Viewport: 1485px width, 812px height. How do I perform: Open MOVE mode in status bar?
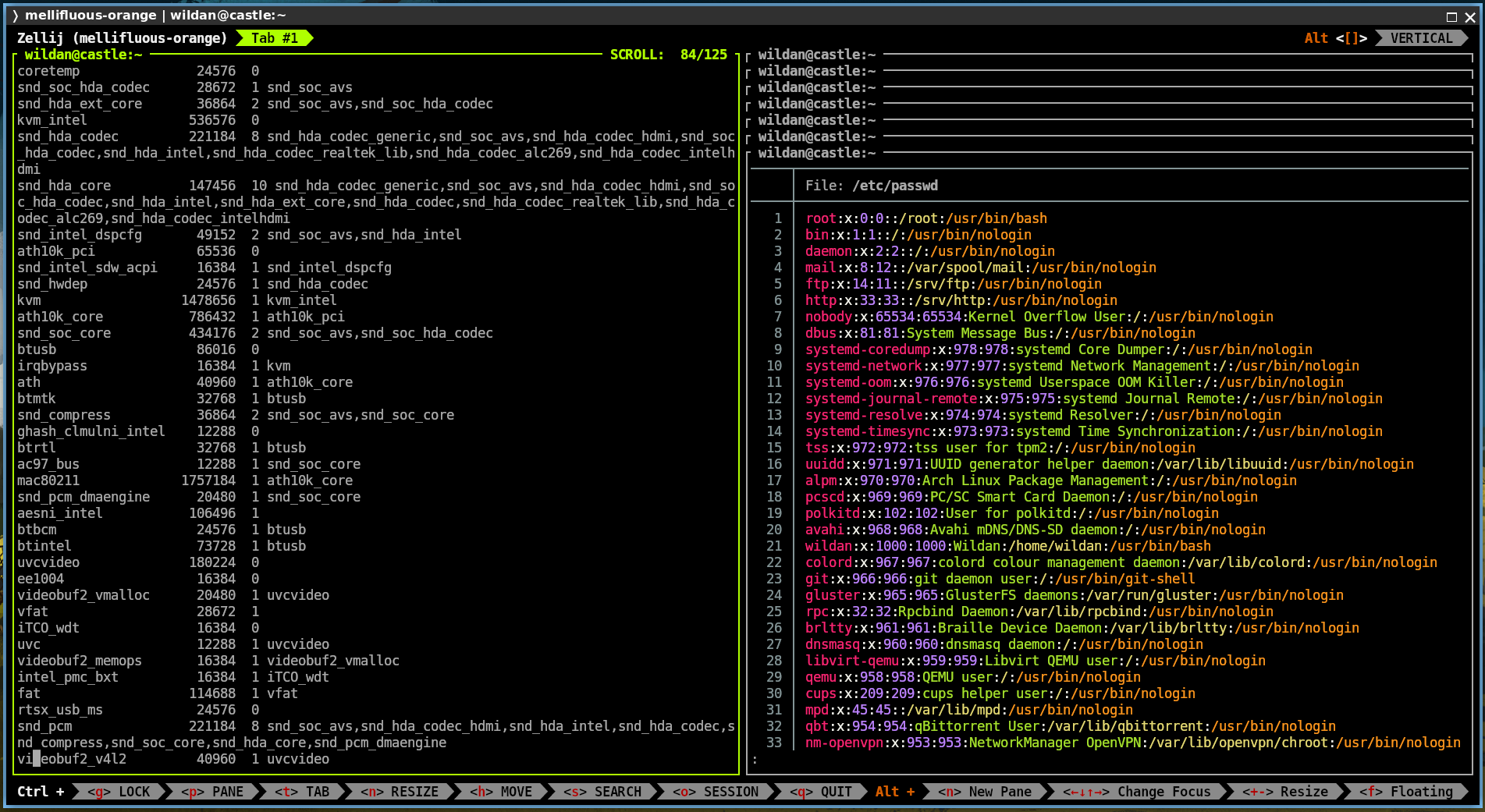(501, 792)
